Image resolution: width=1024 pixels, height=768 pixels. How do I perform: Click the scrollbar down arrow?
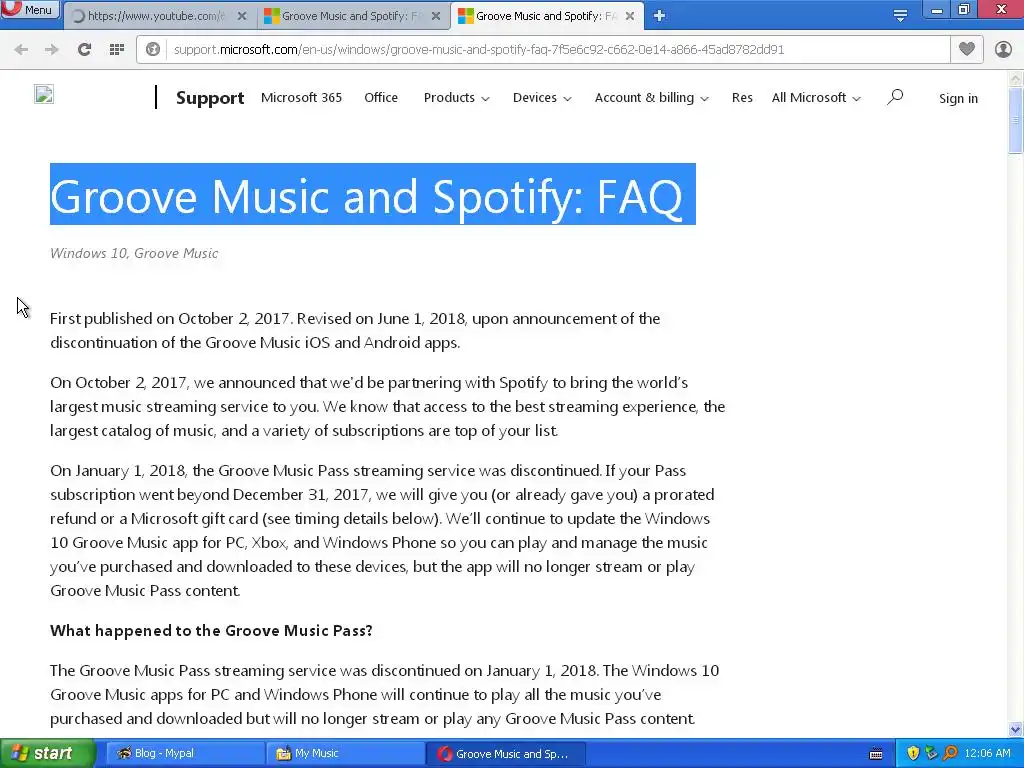[x=1016, y=729]
